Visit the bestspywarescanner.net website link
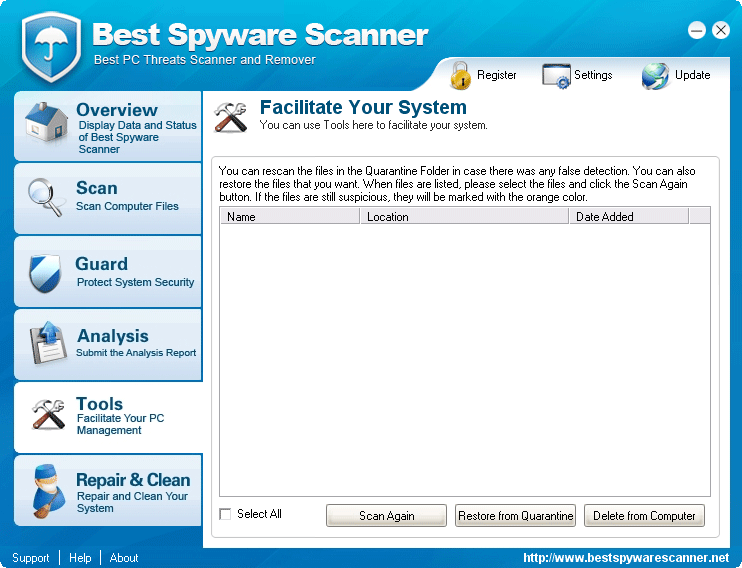This screenshot has height=568, width=742. [x=626, y=558]
